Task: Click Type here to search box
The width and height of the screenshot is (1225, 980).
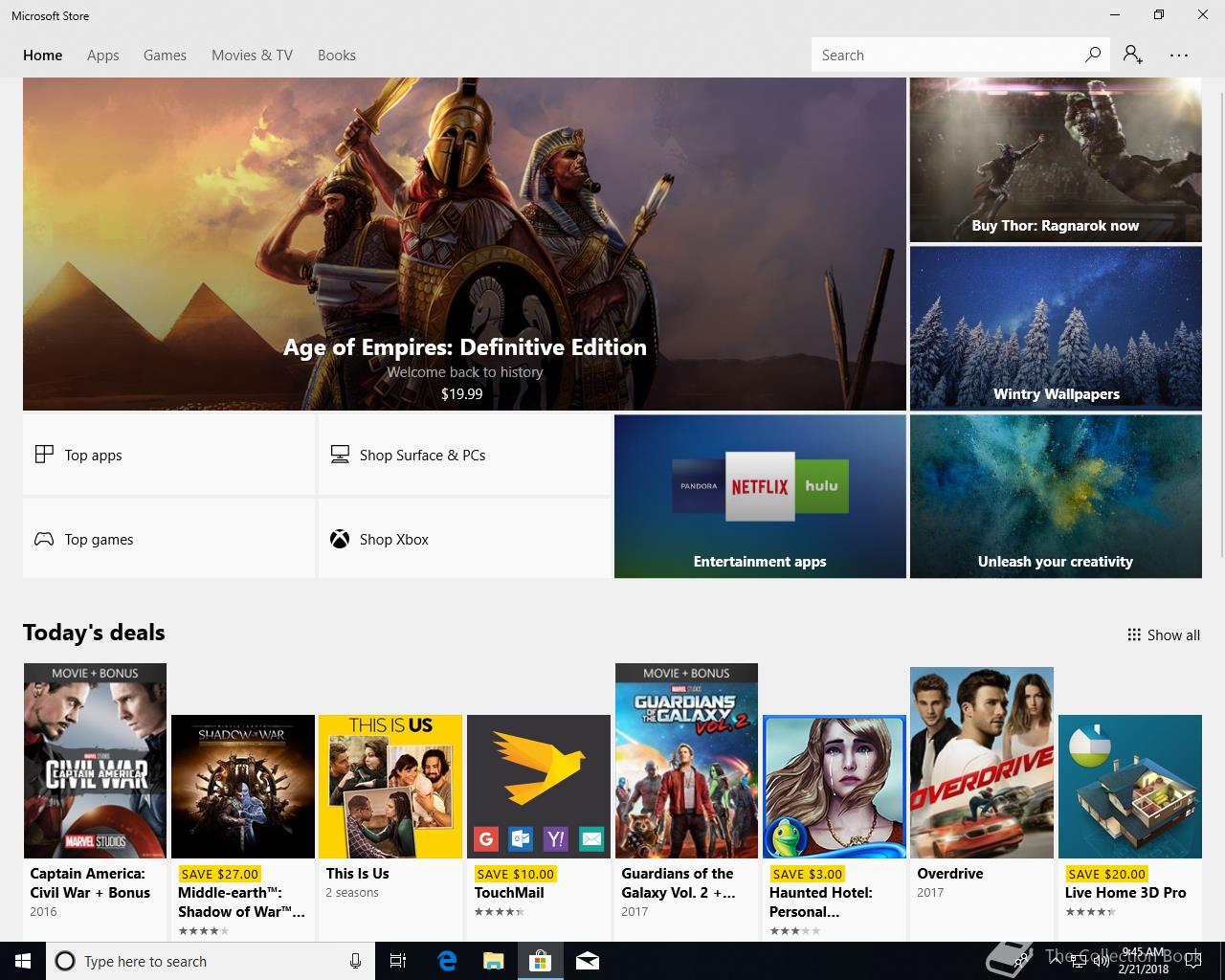Action: [x=210, y=961]
